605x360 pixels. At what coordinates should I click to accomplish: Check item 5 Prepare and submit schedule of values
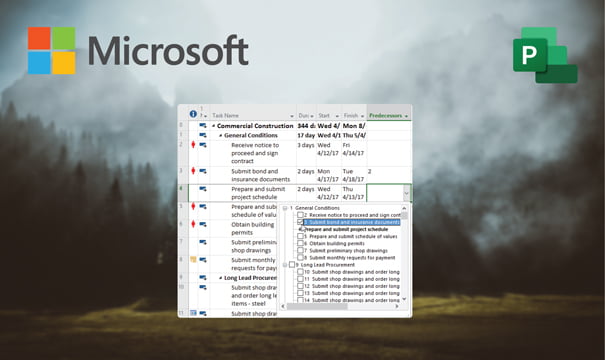(300, 236)
